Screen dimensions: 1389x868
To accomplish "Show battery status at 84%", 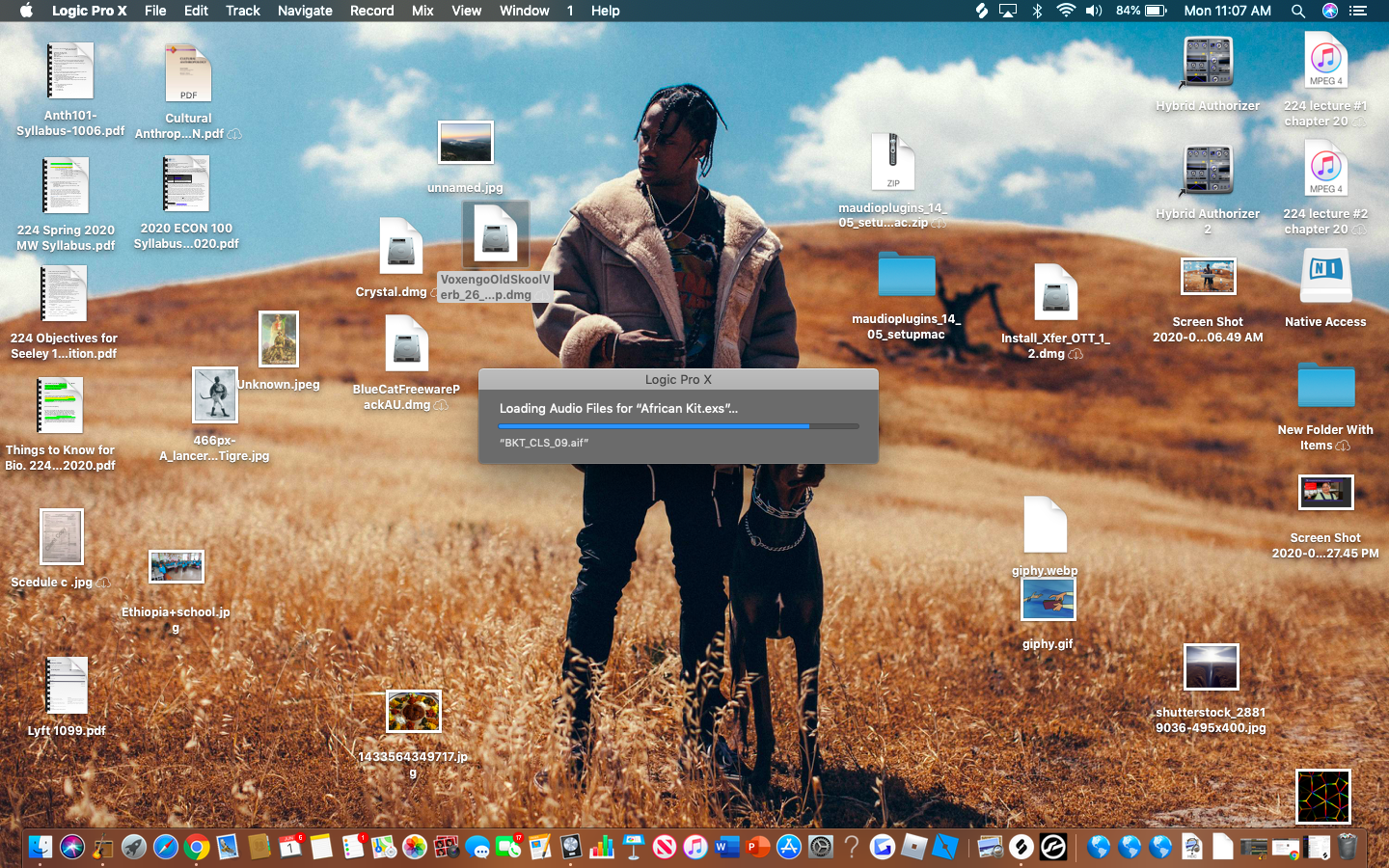I will (x=1142, y=11).
